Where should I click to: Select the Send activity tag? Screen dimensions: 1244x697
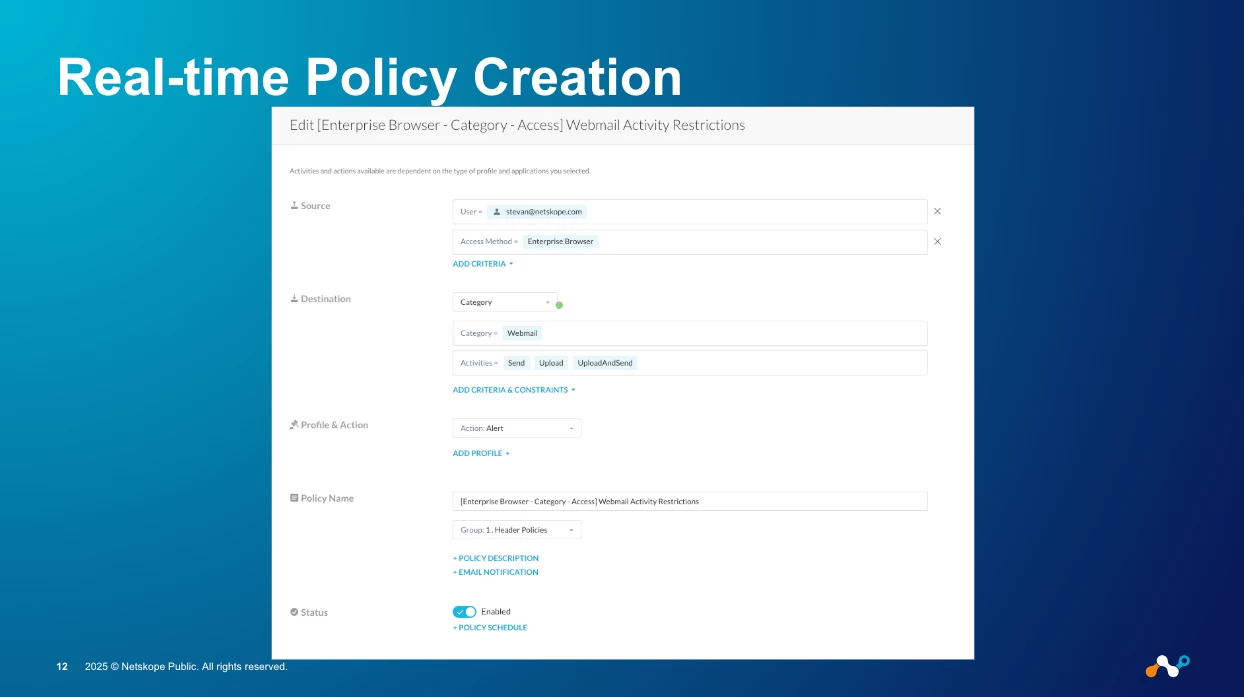click(x=516, y=363)
